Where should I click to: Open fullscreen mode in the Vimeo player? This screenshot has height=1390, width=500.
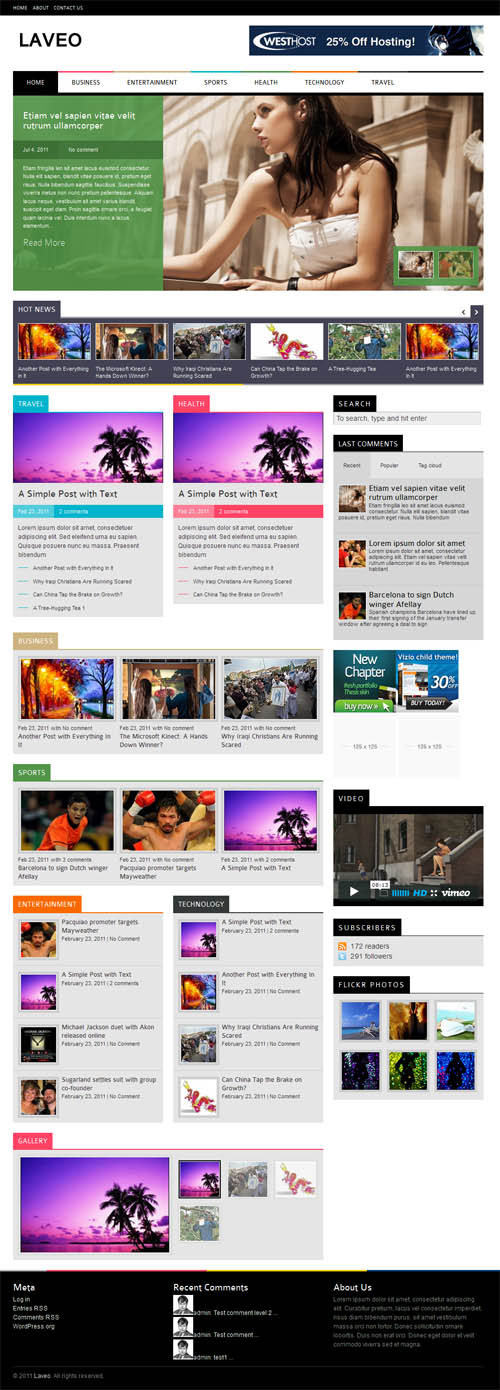434,892
